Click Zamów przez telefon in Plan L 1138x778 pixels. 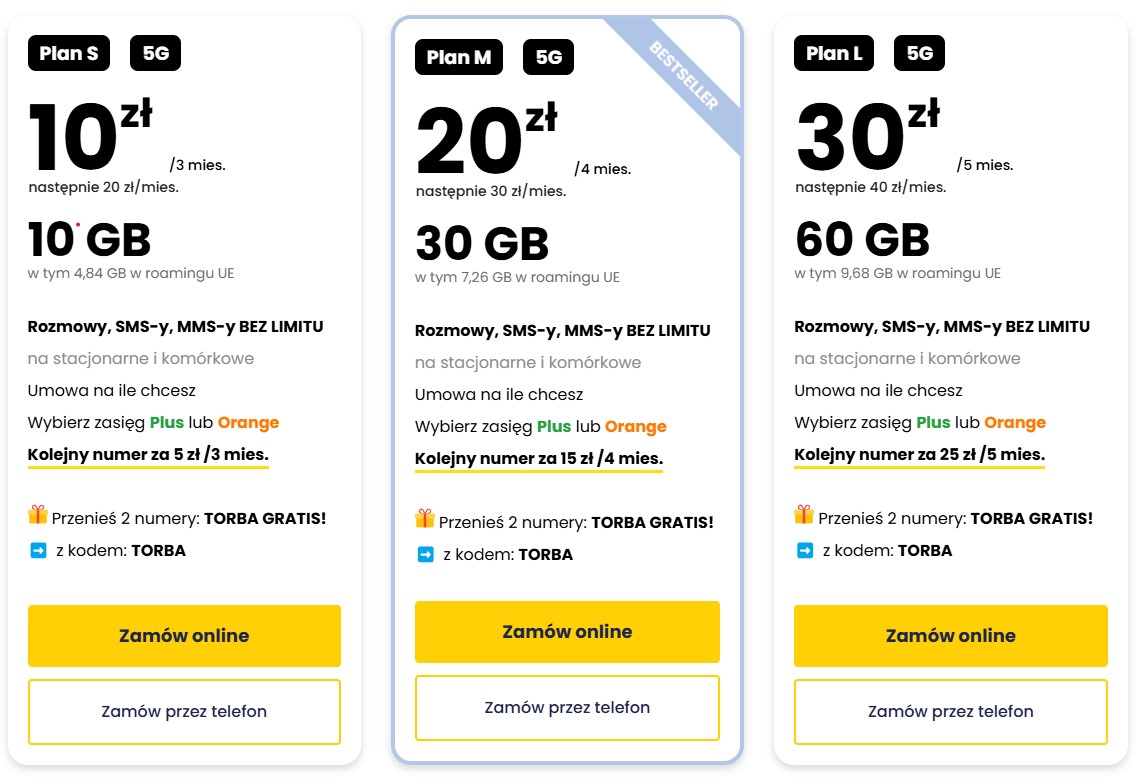(950, 712)
